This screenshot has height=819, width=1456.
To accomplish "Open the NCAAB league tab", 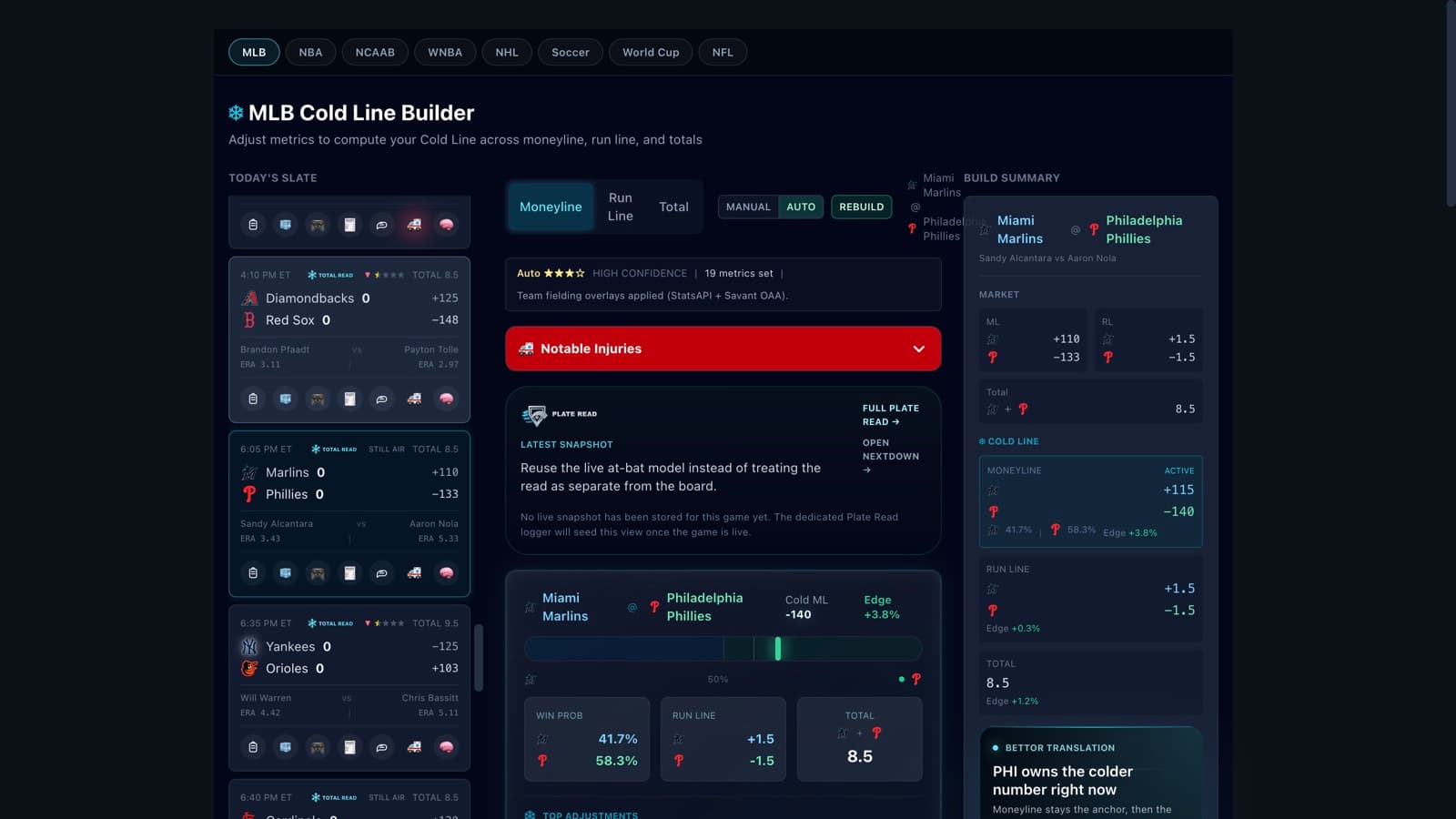I will tap(375, 52).
